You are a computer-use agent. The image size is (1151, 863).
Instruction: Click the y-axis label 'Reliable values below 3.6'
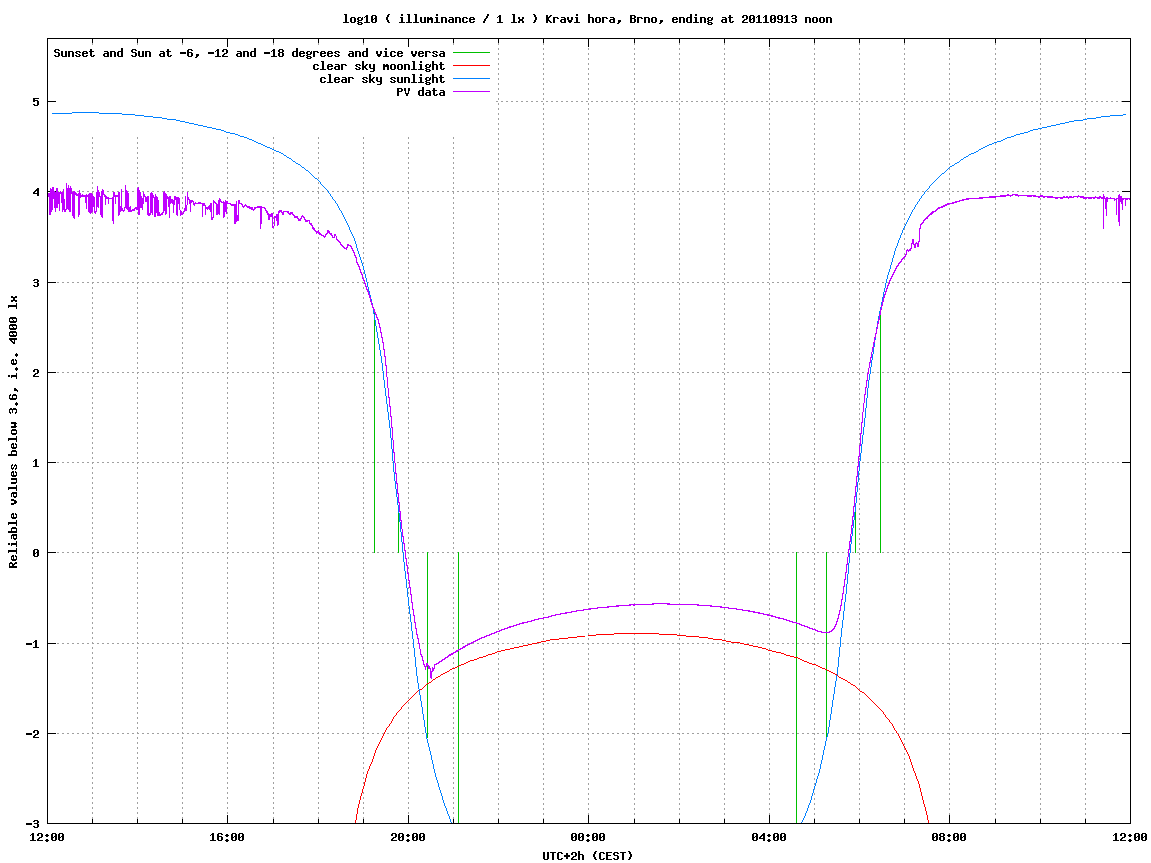click(13, 432)
